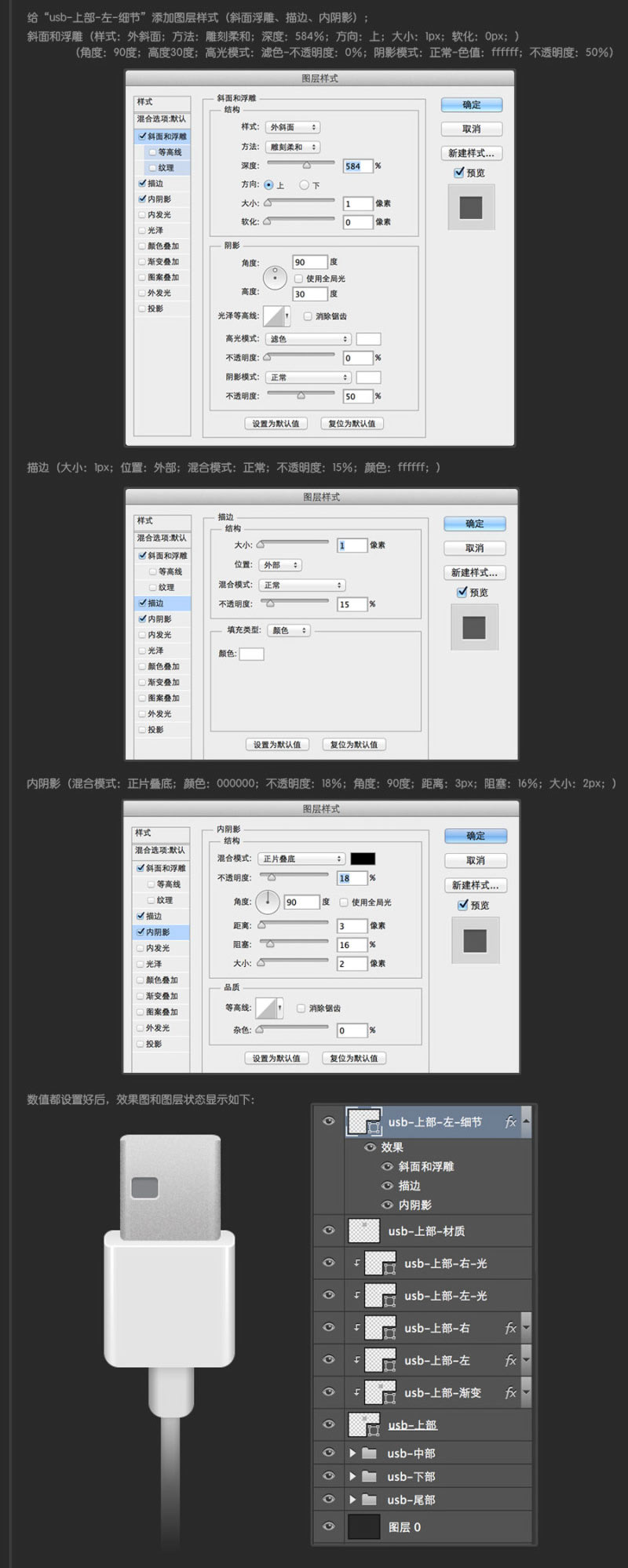Select 混合选项:默认 in 内阴影 dialog list
The width and height of the screenshot is (628, 1568).
[161, 850]
